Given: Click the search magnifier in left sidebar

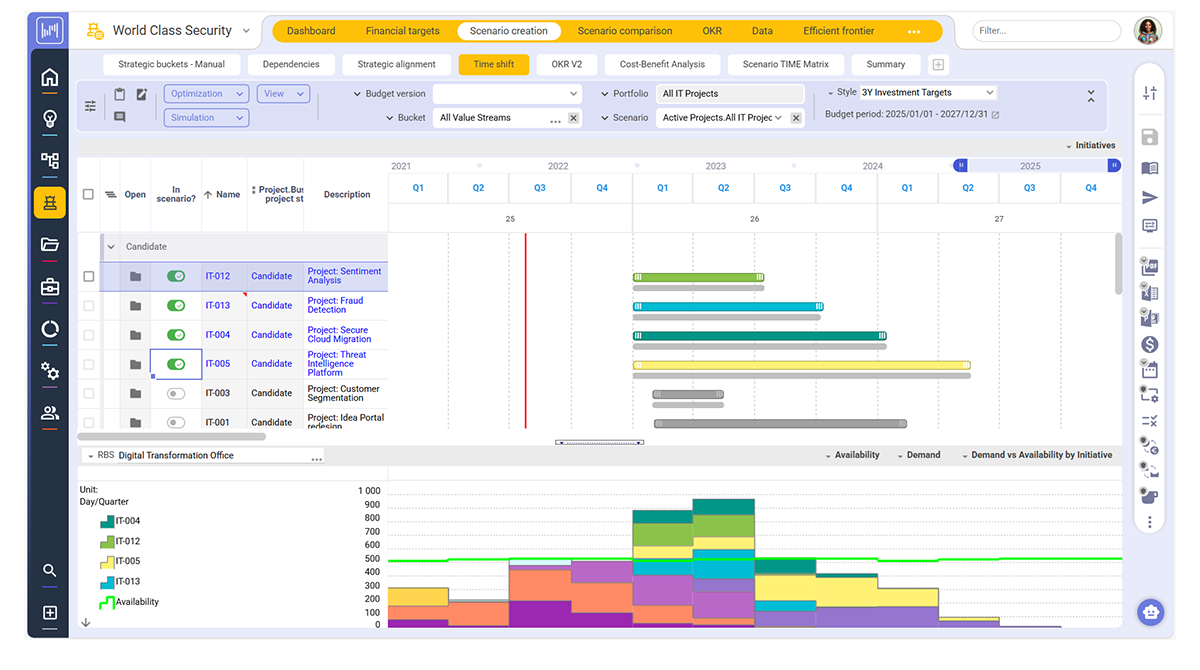Looking at the screenshot, I should 49,571.
